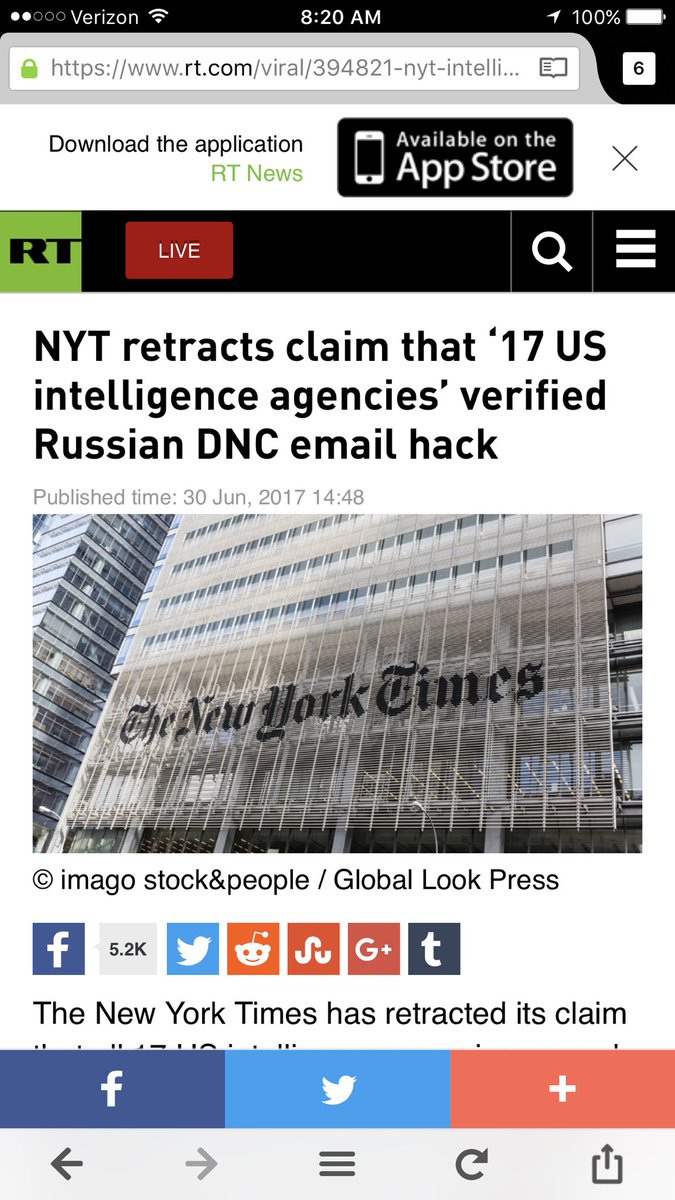Expand more sharing options plus button
Image resolution: width=675 pixels, height=1200 pixels.
(563, 1089)
